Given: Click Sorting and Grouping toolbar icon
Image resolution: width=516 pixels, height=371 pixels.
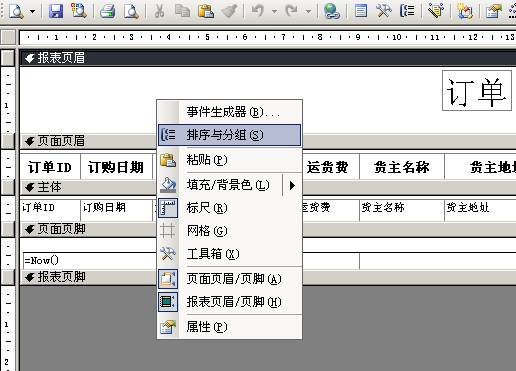Looking at the screenshot, I should (x=407, y=11).
